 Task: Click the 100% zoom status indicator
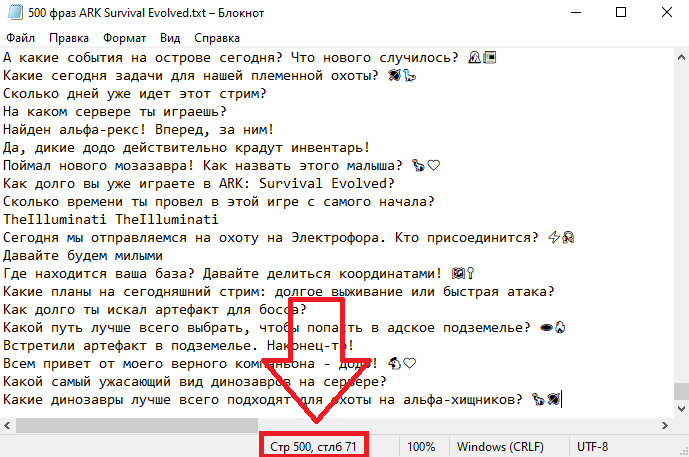[x=420, y=447]
